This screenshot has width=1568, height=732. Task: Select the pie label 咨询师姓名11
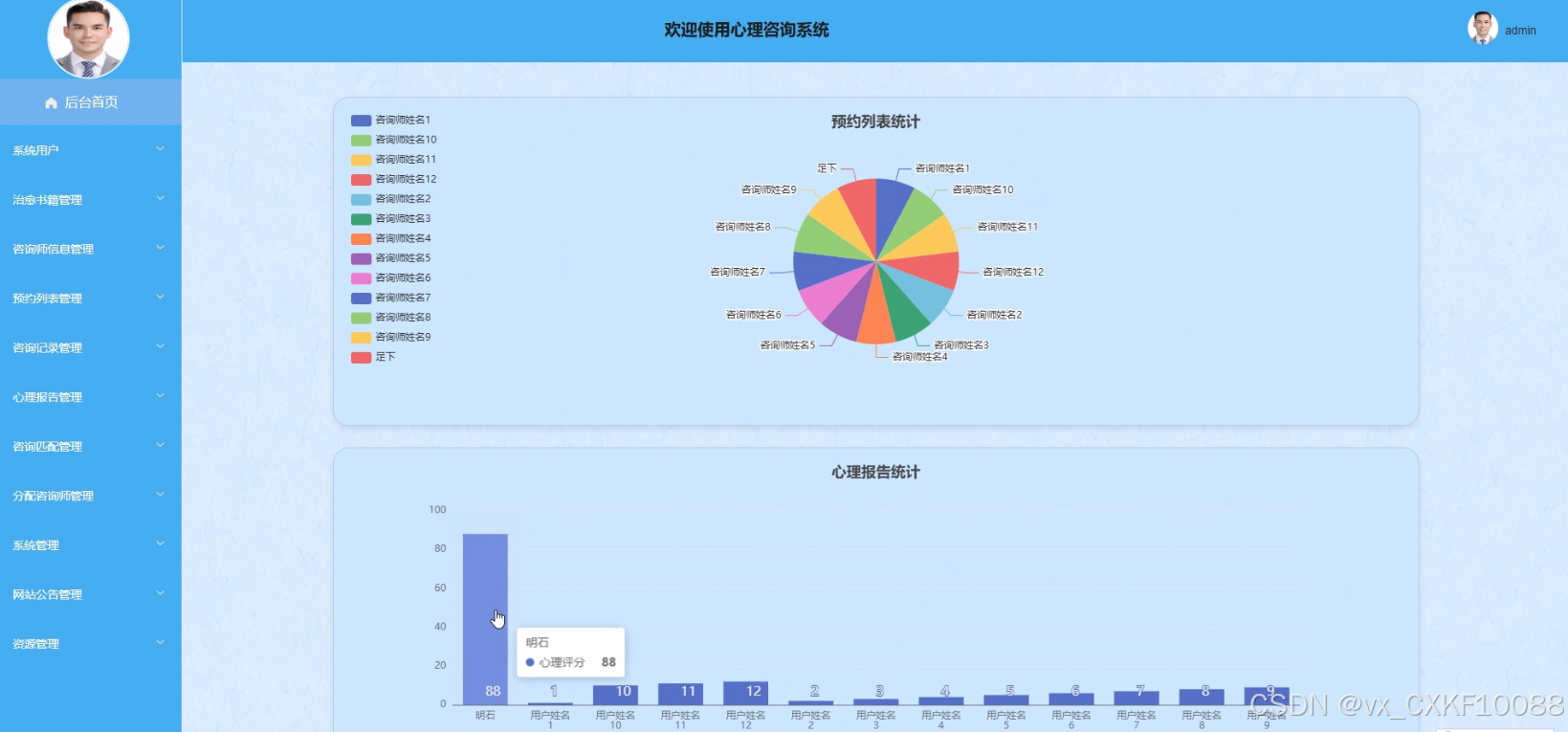point(1007,227)
